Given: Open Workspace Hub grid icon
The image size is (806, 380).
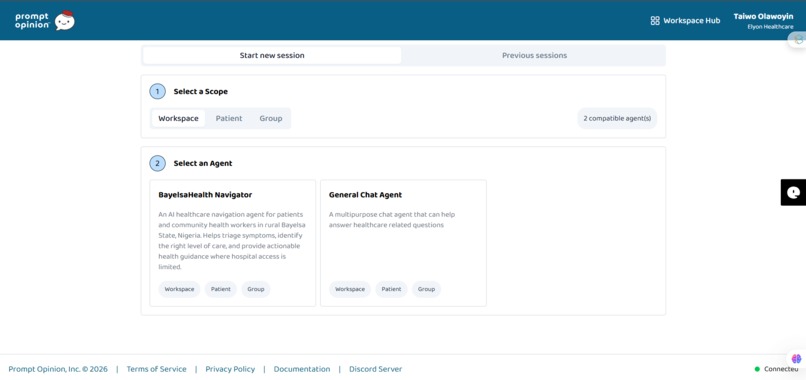Looking at the screenshot, I should coord(655,21).
